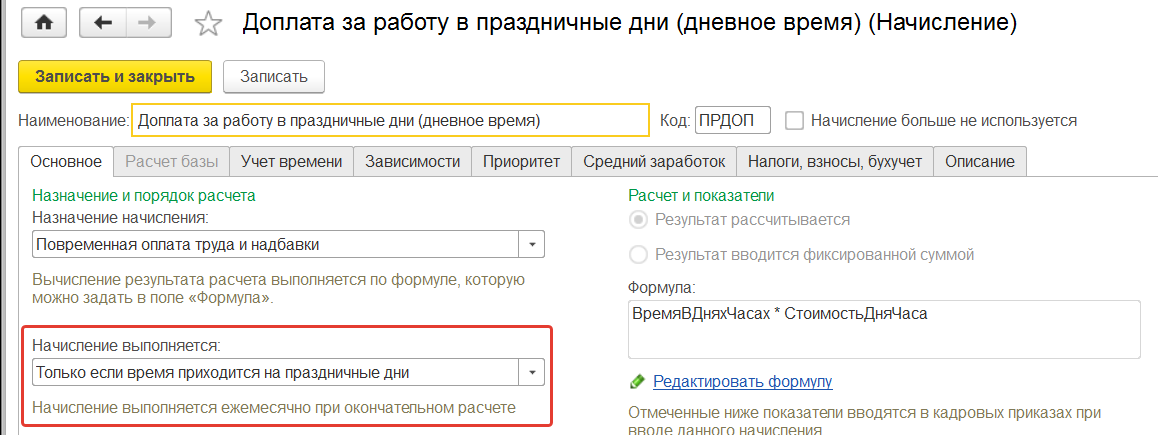Open the 'Зависимости' tab
1158x435 pixels.
pos(412,161)
